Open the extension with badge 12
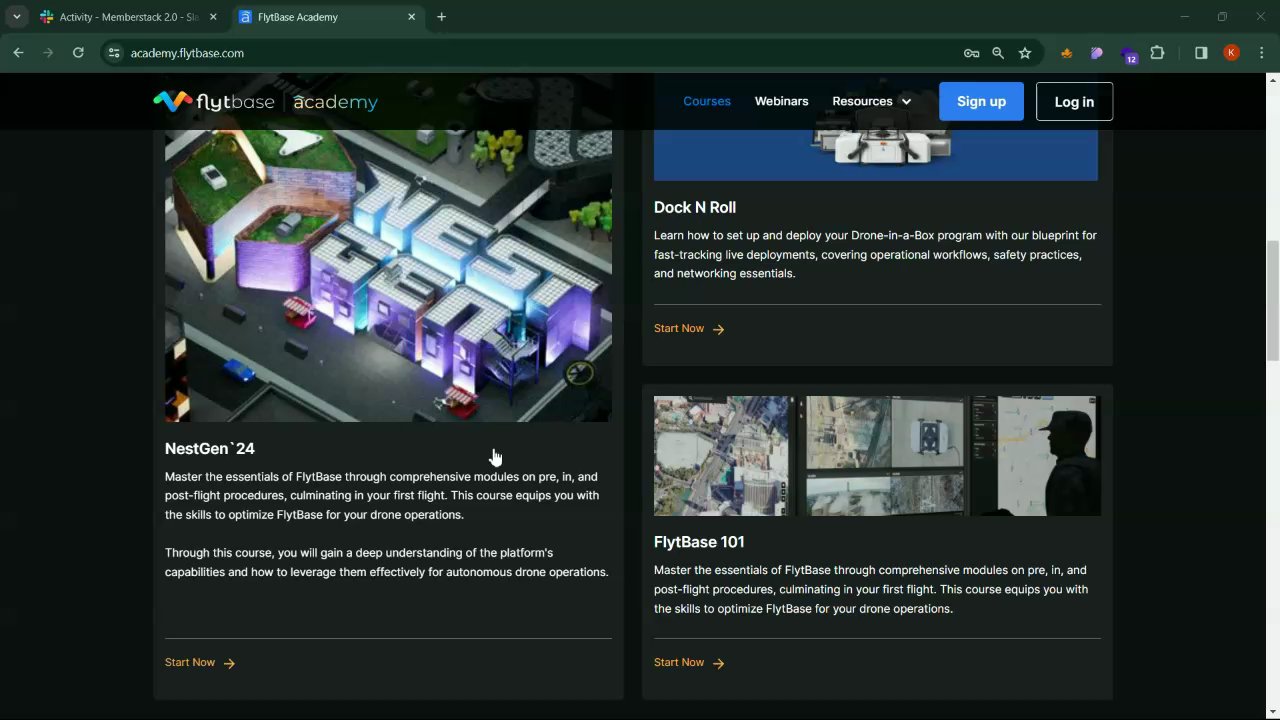1280x720 pixels. click(1129, 54)
